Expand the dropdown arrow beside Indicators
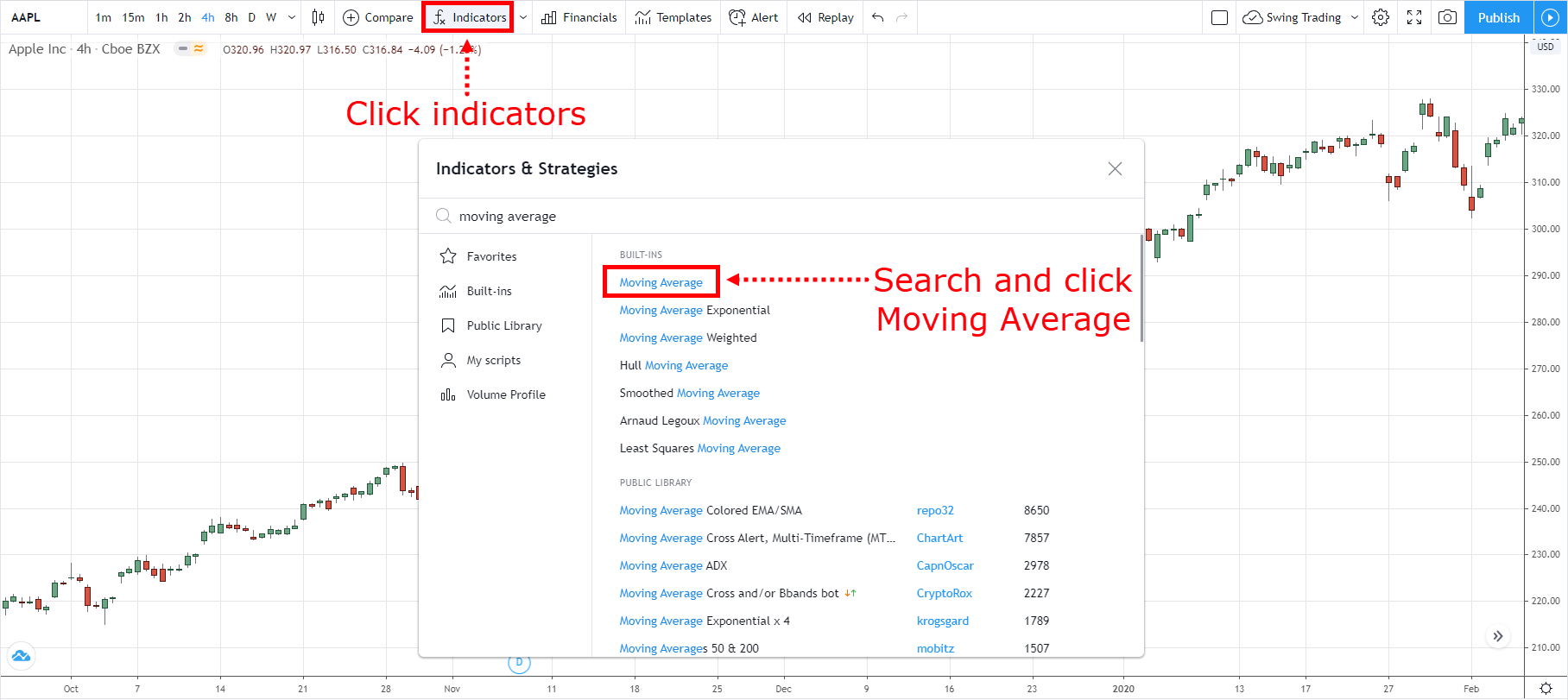 click(x=523, y=17)
